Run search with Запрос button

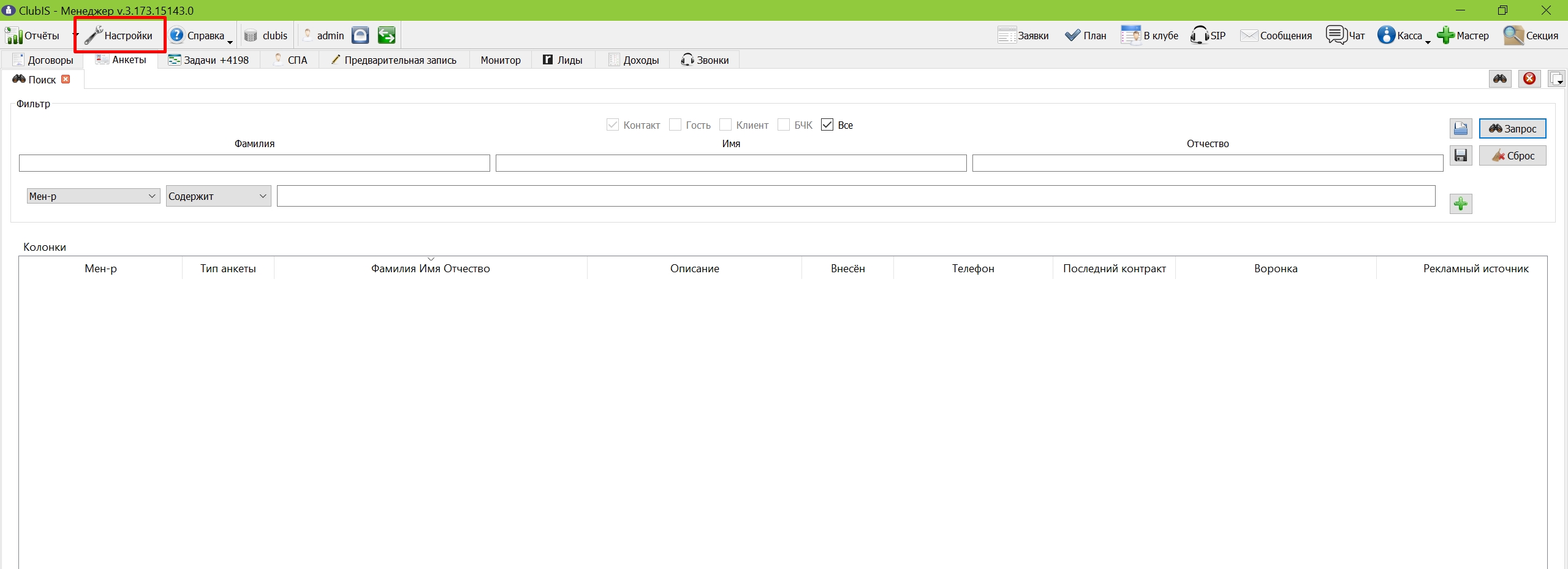tap(1513, 129)
